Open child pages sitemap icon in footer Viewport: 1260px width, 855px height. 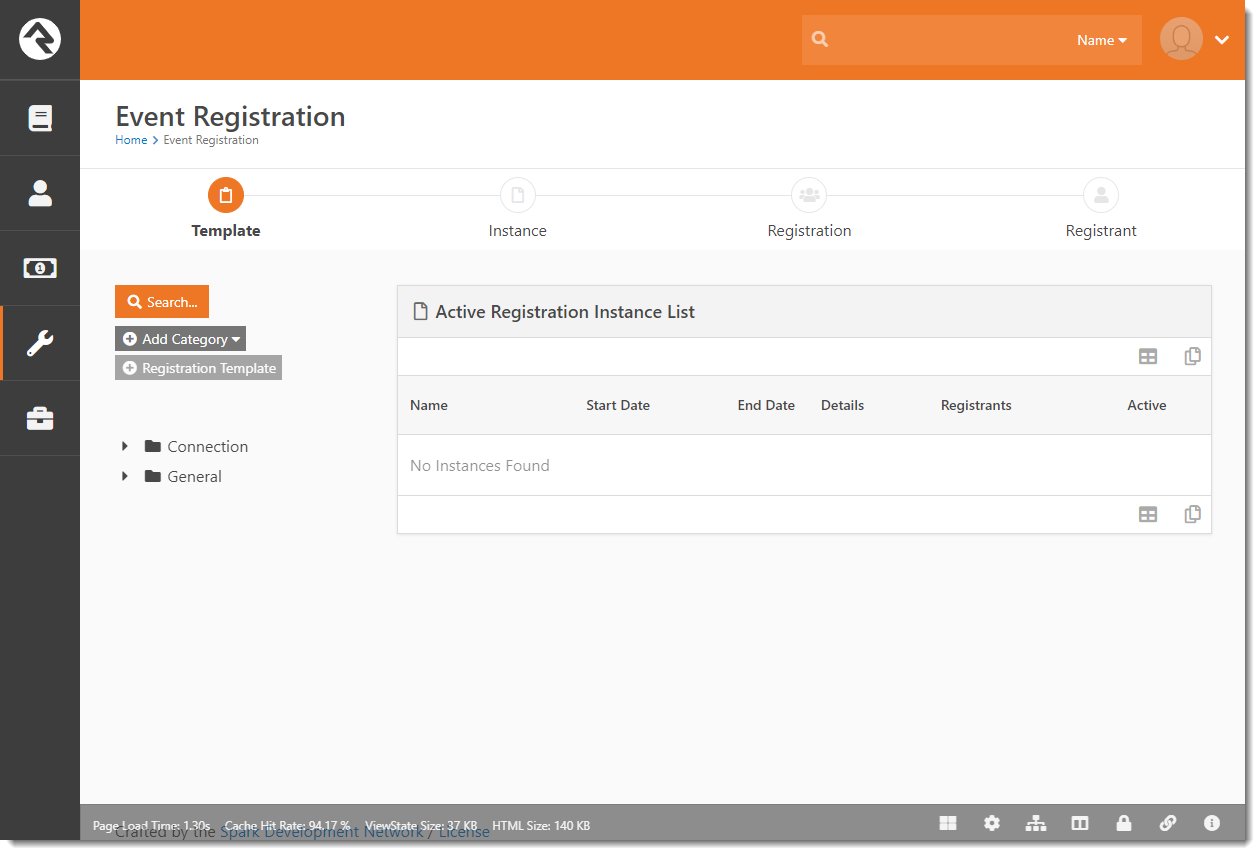1036,823
